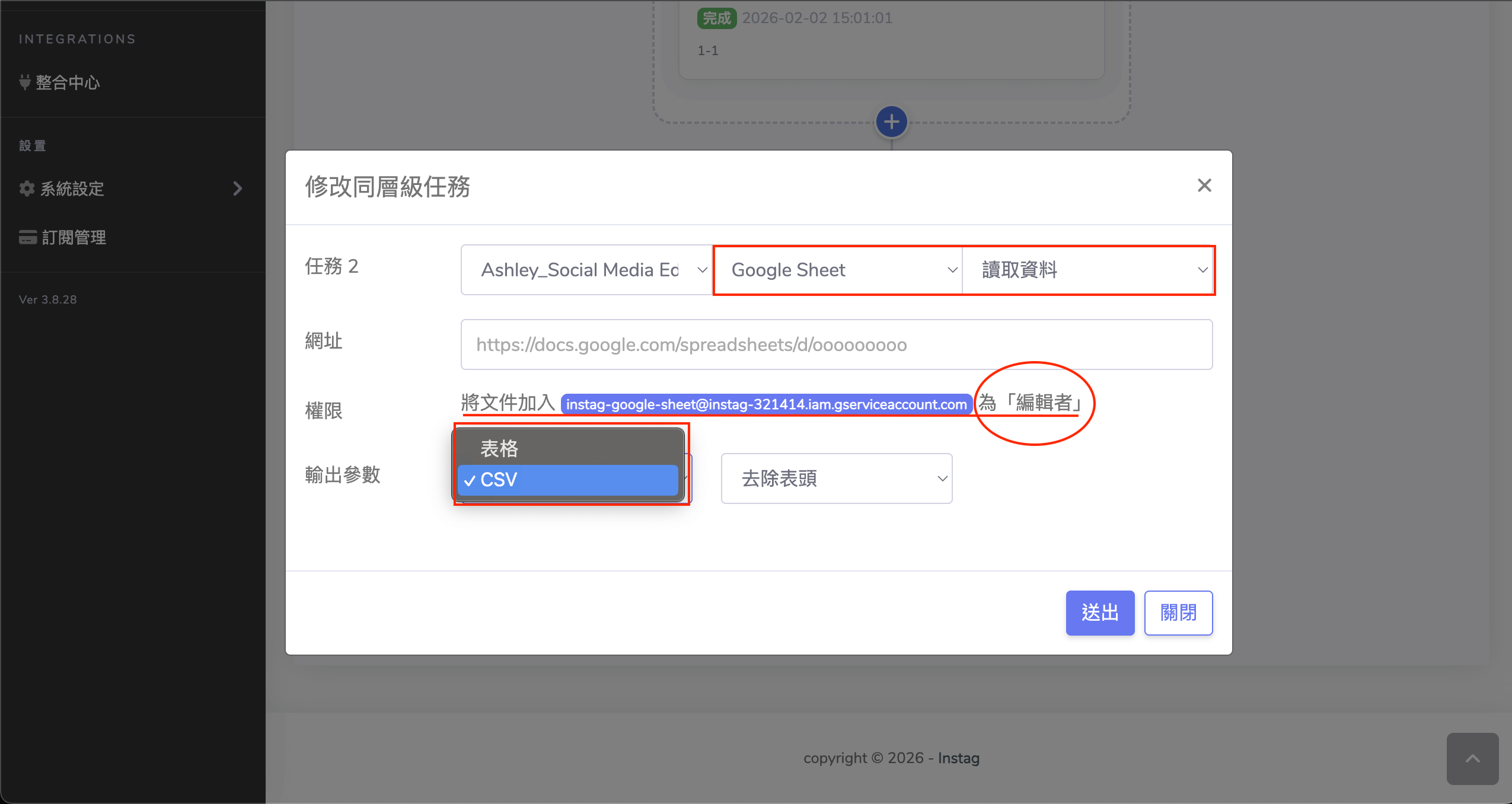This screenshot has width=1512, height=804.
Task: Click the 送出 submit button
Action: (1099, 612)
